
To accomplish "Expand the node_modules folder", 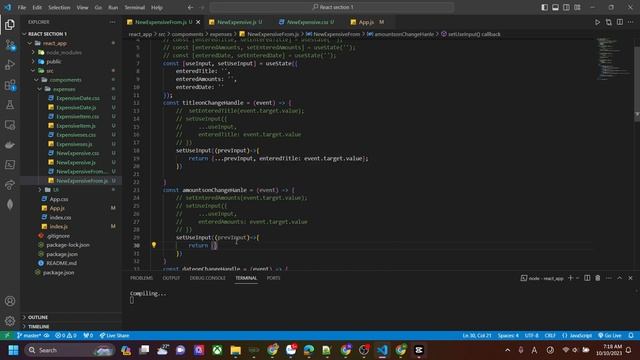I will (33, 52).
